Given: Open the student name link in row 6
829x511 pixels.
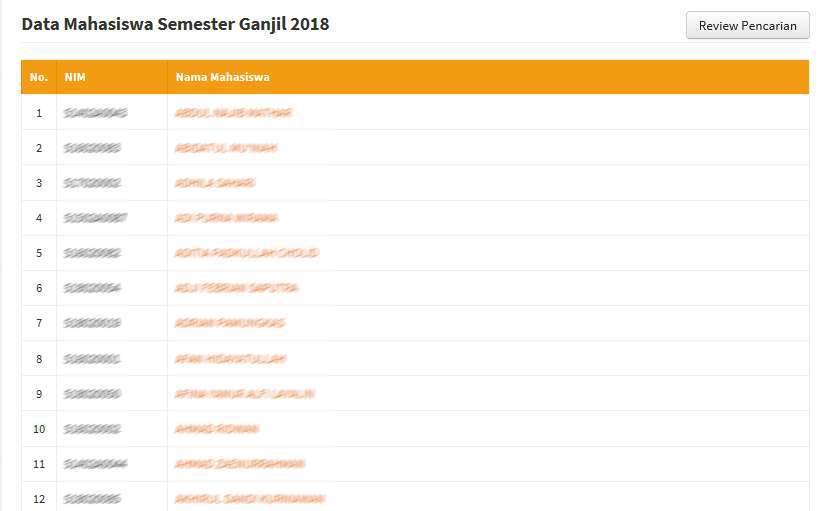Looking at the screenshot, I should click(236, 288).
